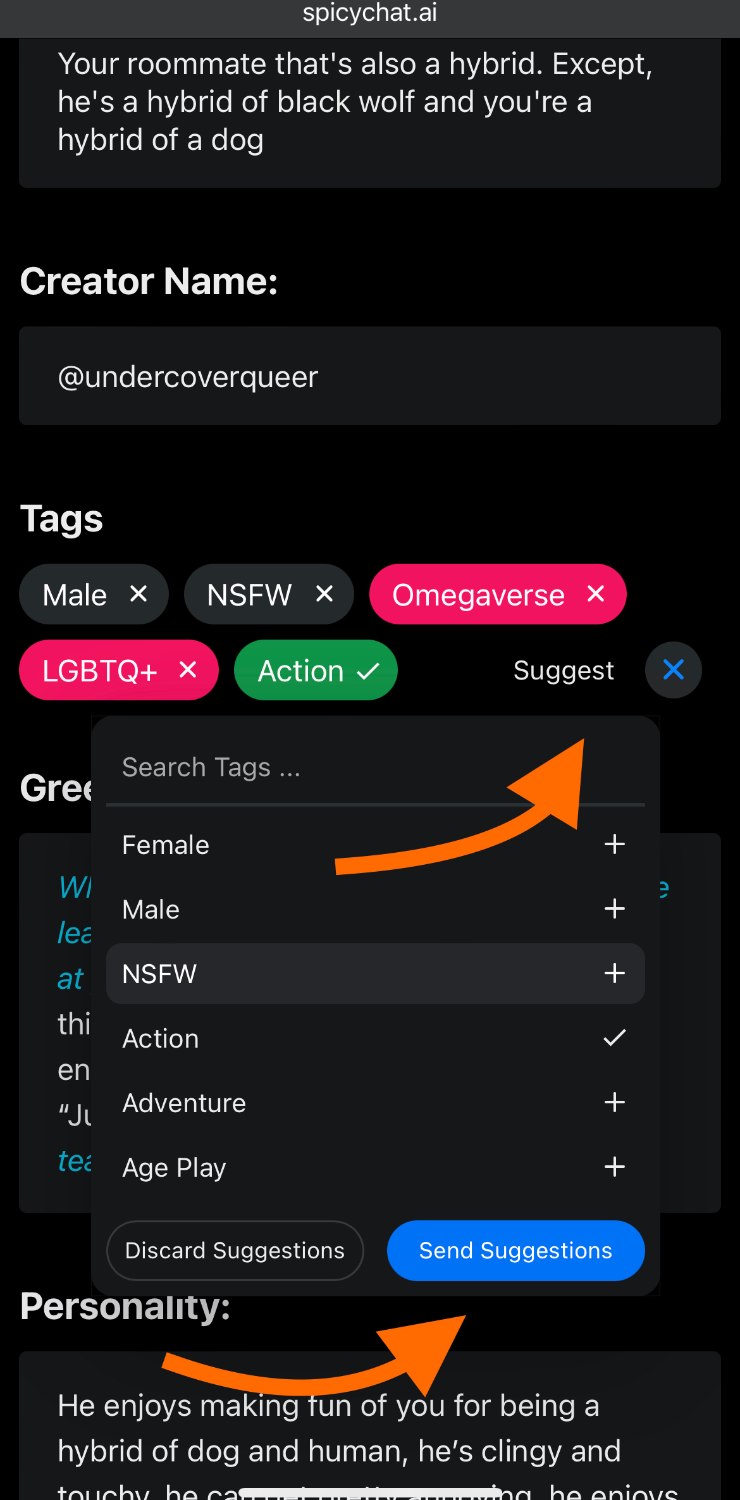This screenshot has width=740, height=1500.
Task: Choose the Age Play list entry
Action: coord(174,1167)
